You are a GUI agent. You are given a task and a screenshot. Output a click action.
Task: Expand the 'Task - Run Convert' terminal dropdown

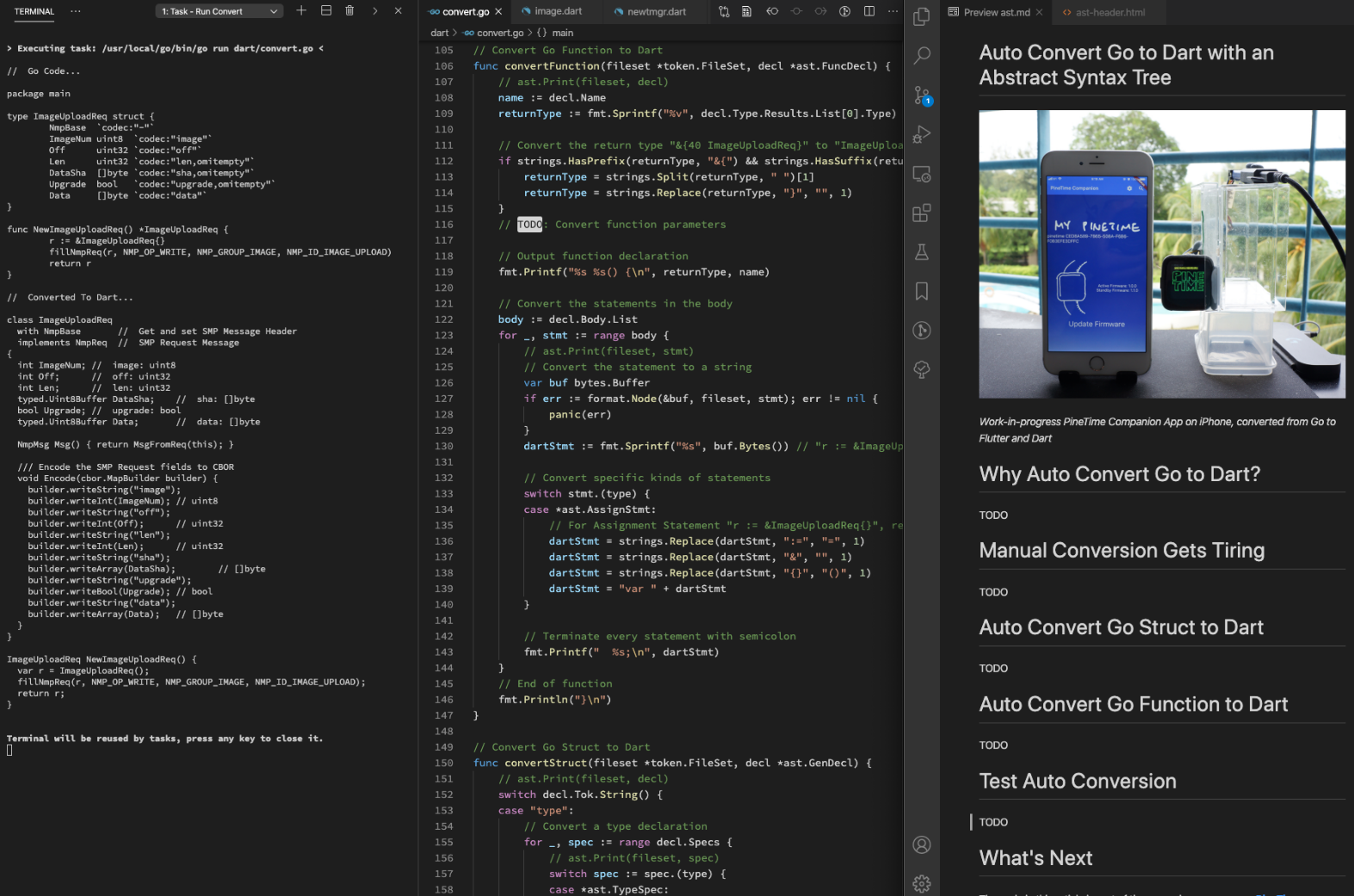219,11
